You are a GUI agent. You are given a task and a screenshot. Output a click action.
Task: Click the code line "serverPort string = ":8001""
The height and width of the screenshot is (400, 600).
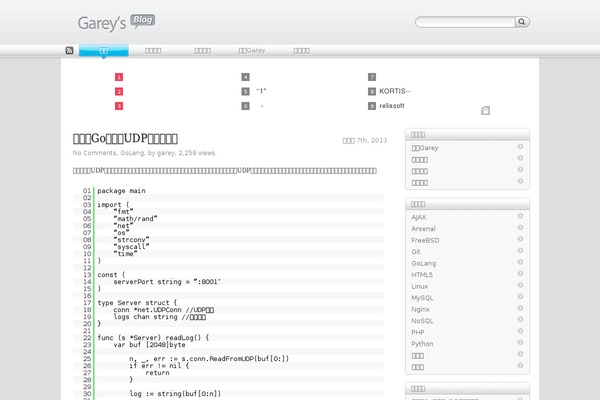tap(167, 282)
